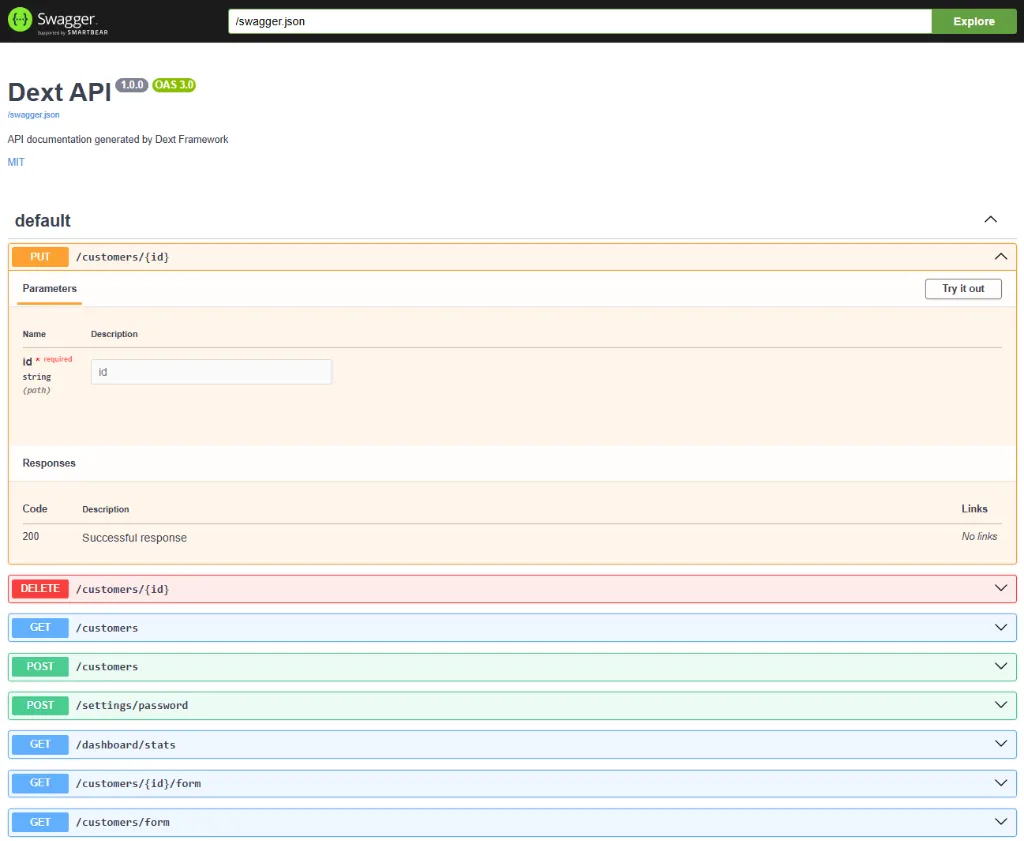
Task: Expand the GET /customers/{id}/form endpoint
Action: coord(1001,783)
